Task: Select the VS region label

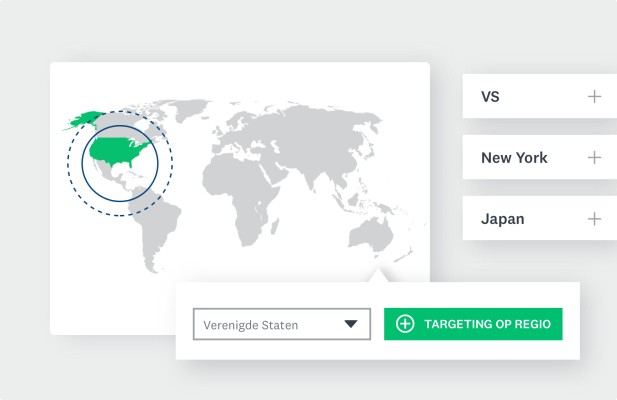Action: point(491,97)
